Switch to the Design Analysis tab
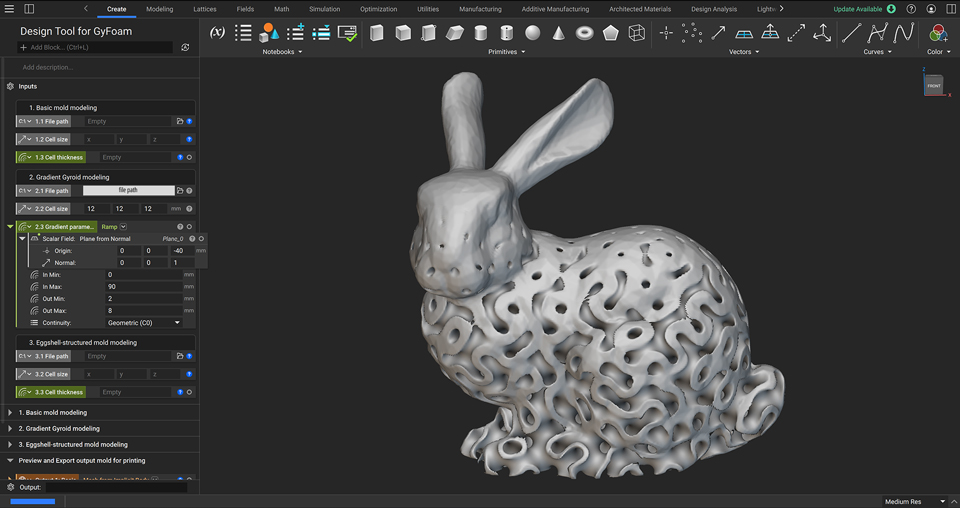Screen dimensions: 960x508 coord(714,9)
